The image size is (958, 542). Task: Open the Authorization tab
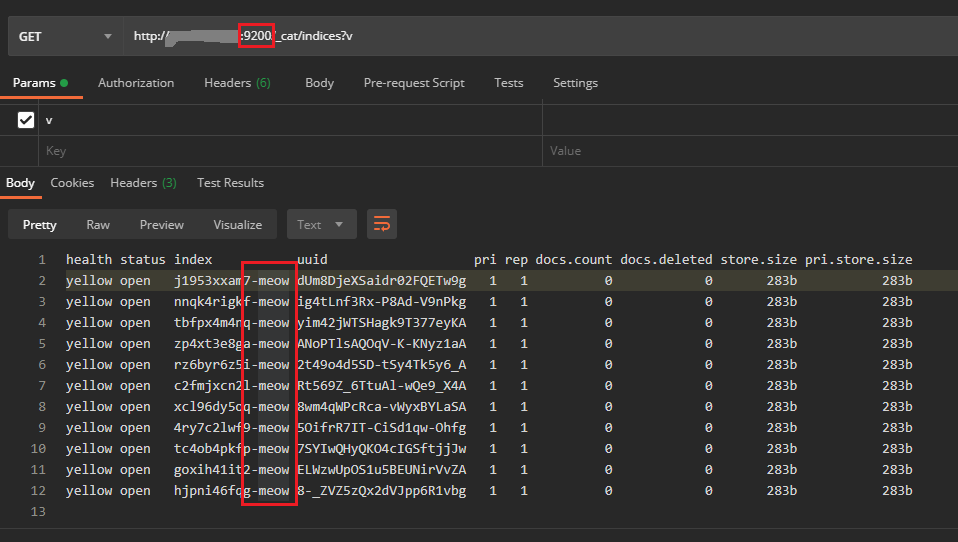pyautogui.click(x=136, y=82)
